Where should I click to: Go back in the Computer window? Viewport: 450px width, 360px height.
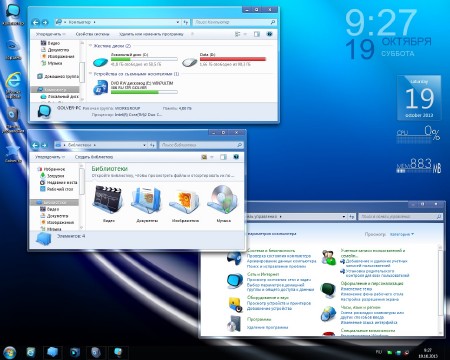(x=36, y=22)
